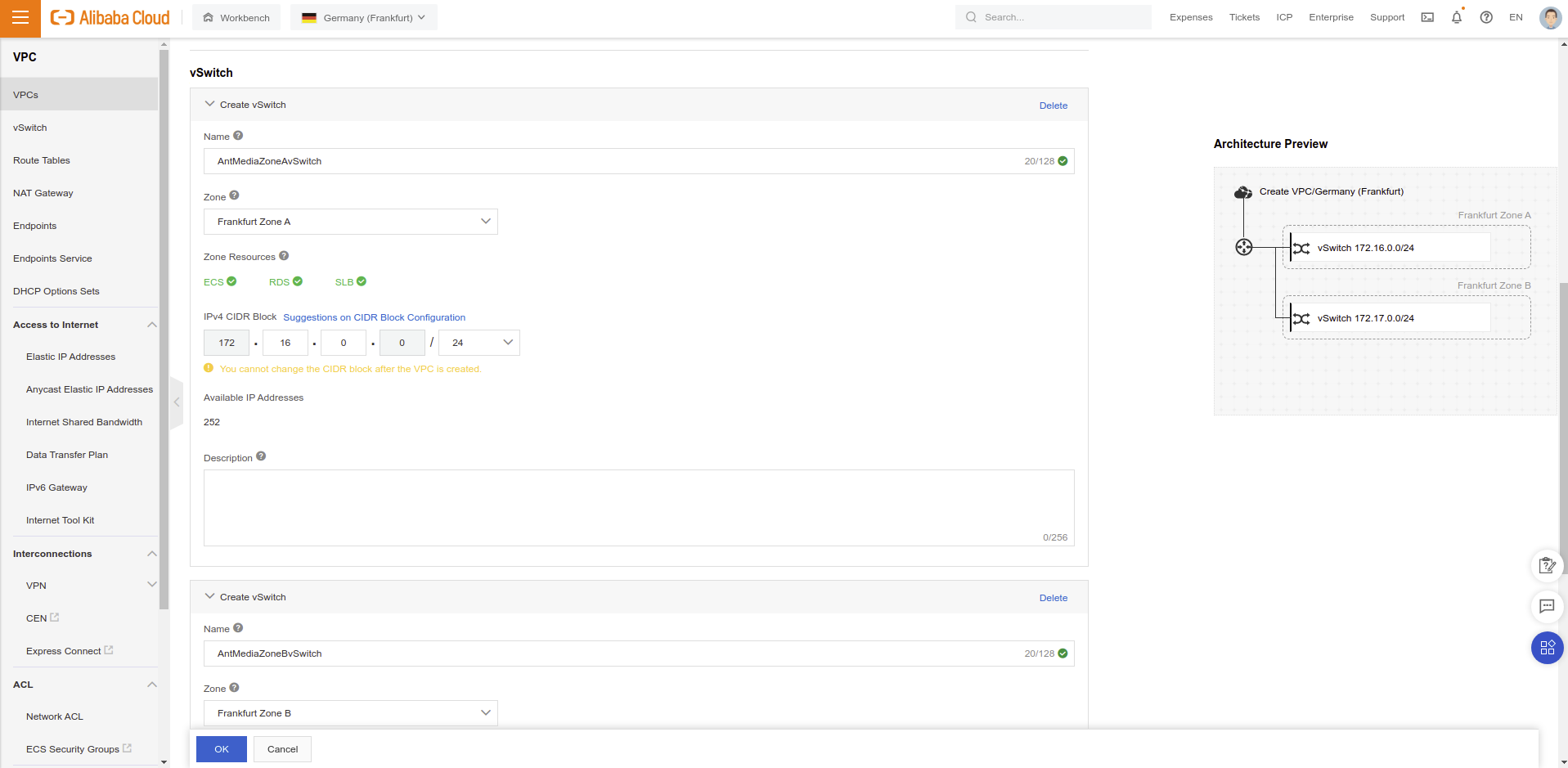Image resolution: width=1568 pixels, height=768 pixels.
Task: Click help icon beside Description label
Action: (x=261, y=456)
